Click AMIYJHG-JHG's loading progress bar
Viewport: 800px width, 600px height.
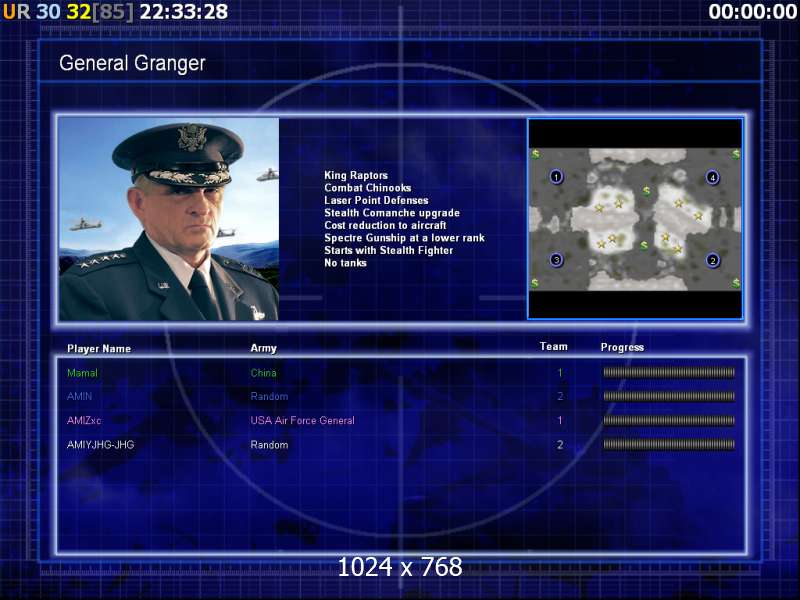pos(669,444)
